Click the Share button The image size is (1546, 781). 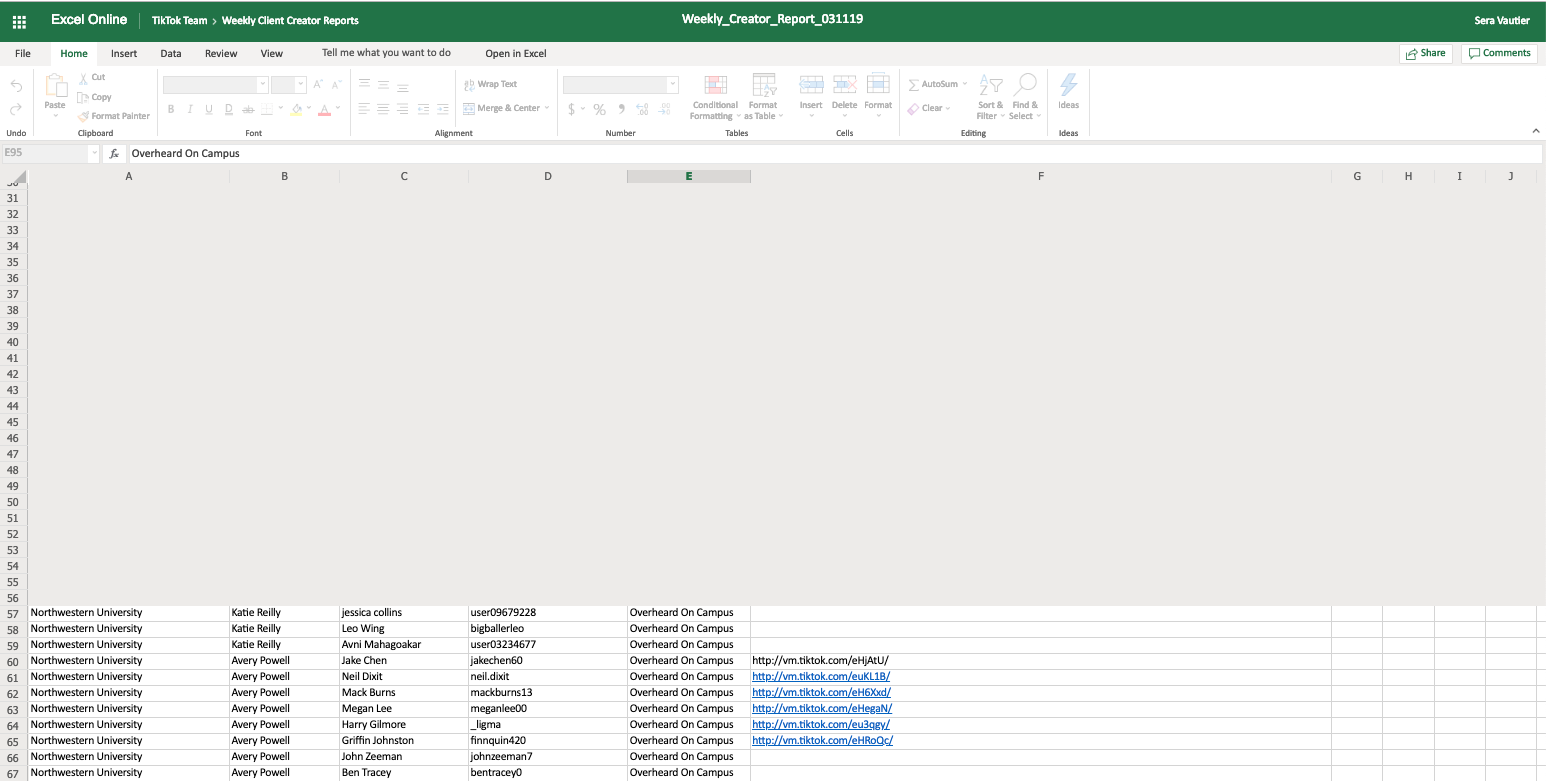pyautogui.click(x=1426, y=53)
